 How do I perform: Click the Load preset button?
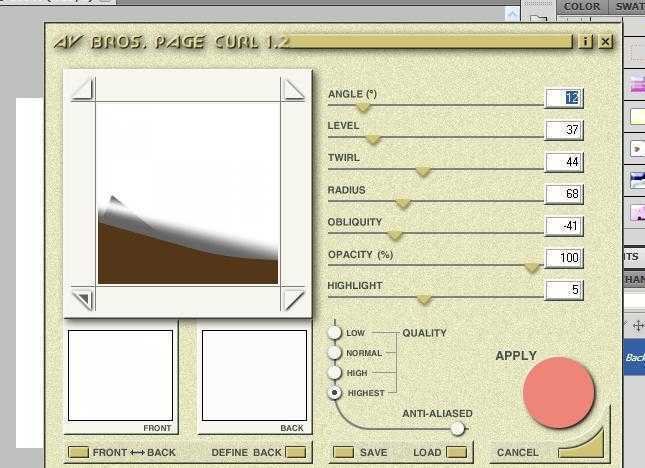click(457, 453)
